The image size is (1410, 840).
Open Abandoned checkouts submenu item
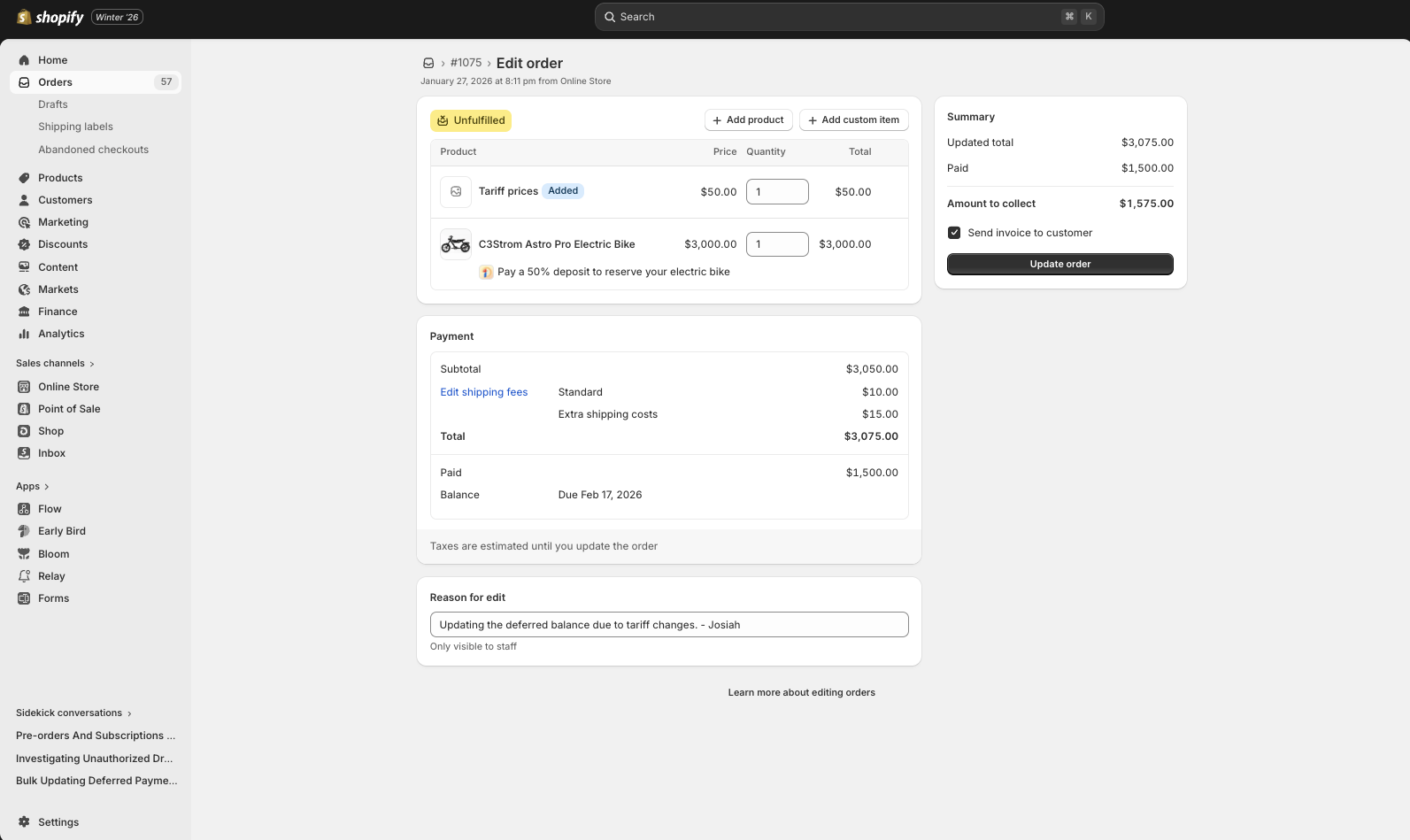pyautogui.click(x=93, y=150)
